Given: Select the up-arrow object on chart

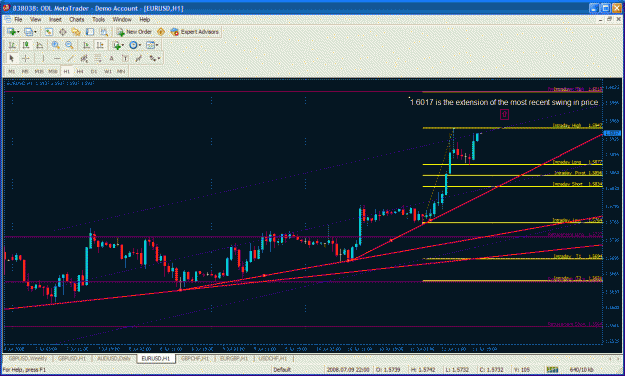Looking at the screenshot, I should pos(504,115).
